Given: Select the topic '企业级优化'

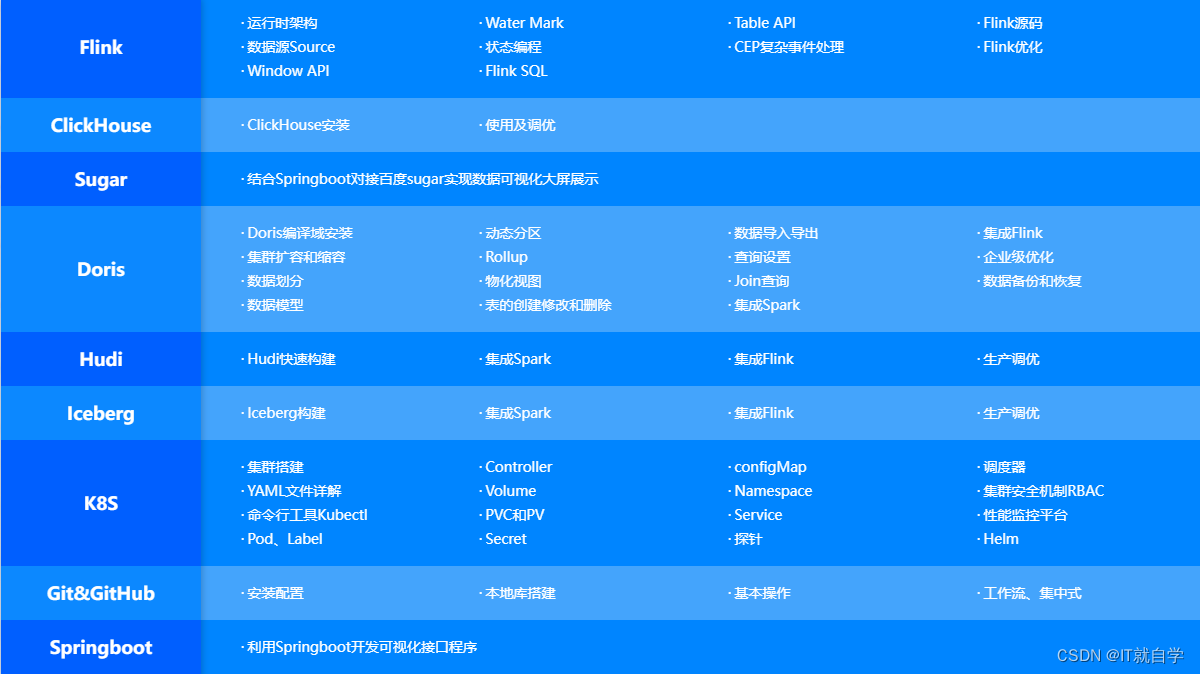Looking at the screenshot, I should (x=1018, y=257).
